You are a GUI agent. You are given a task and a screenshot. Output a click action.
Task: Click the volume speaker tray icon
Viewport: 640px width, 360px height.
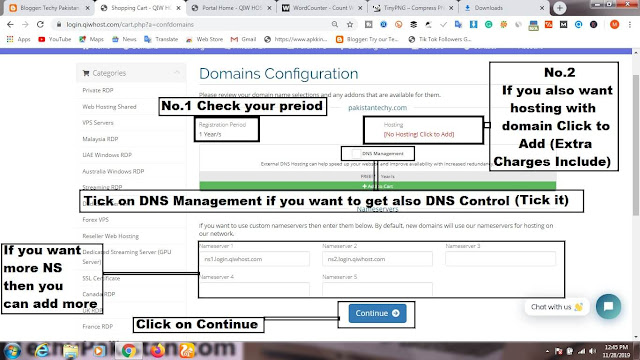pos(593,351)
